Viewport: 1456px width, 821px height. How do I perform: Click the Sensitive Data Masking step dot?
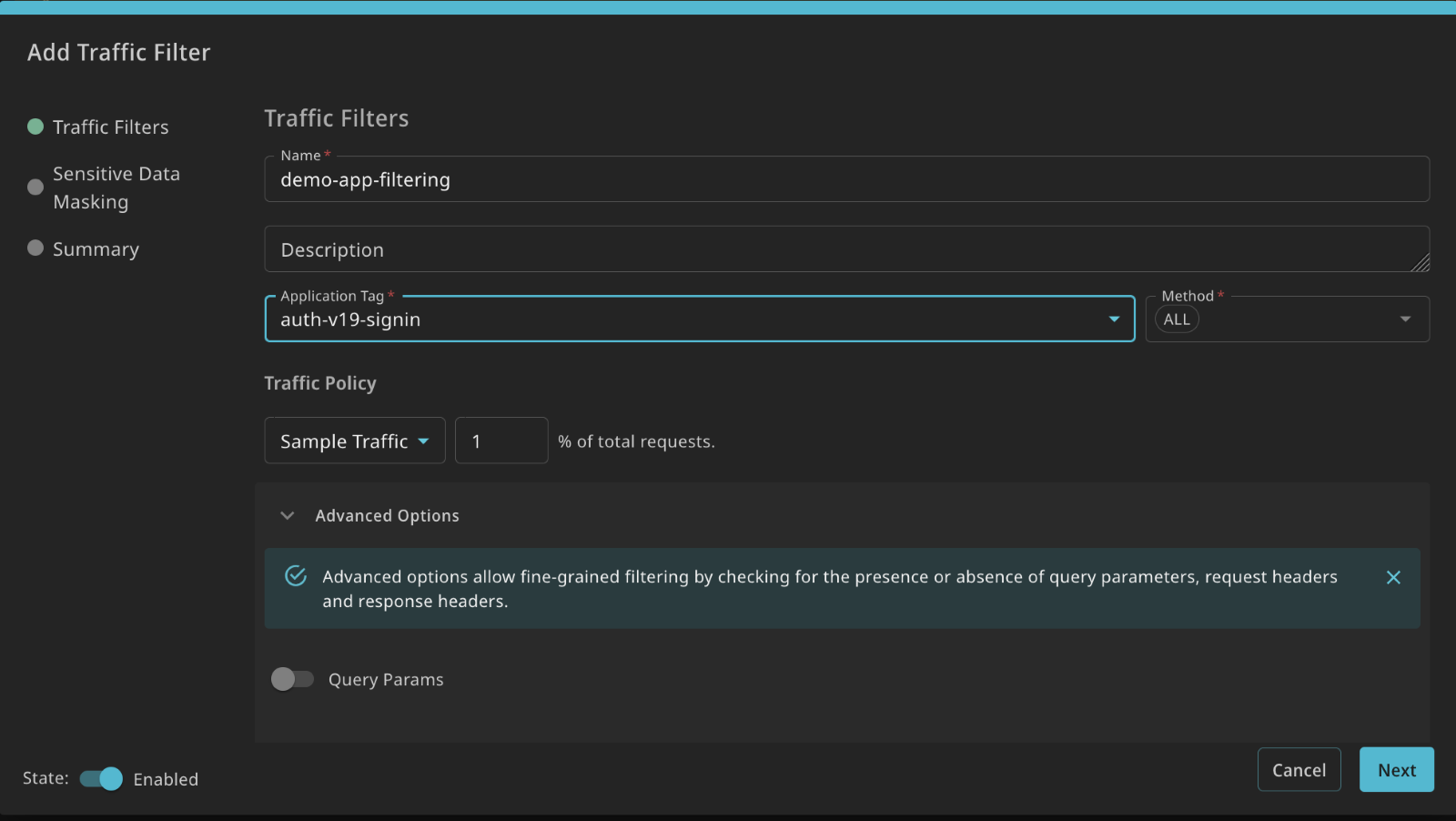click(35, 187)
